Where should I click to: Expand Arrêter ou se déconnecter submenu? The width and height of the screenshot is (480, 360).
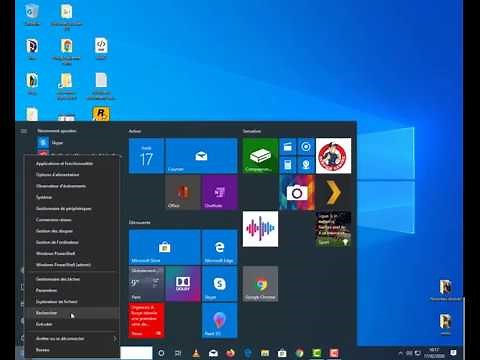click(x=72, y=339)
